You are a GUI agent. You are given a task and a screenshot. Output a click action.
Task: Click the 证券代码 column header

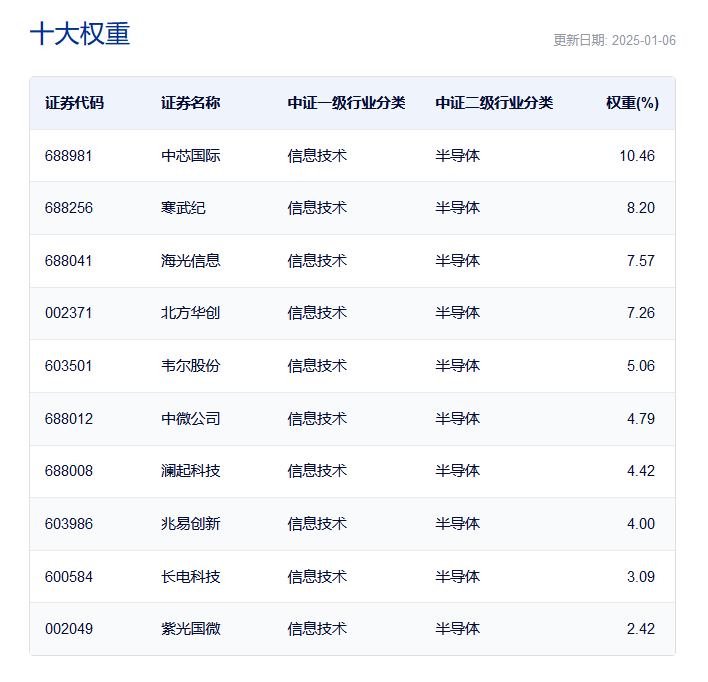point(74,103)
